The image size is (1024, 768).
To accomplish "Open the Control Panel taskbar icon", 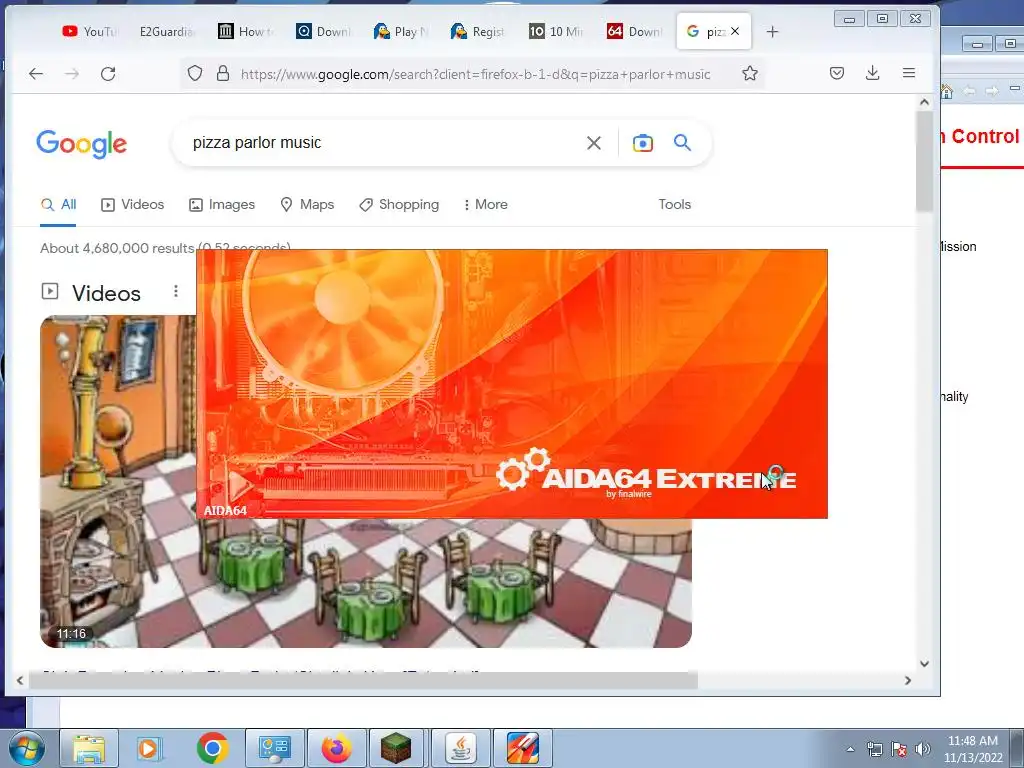I will tap(274, 748).
